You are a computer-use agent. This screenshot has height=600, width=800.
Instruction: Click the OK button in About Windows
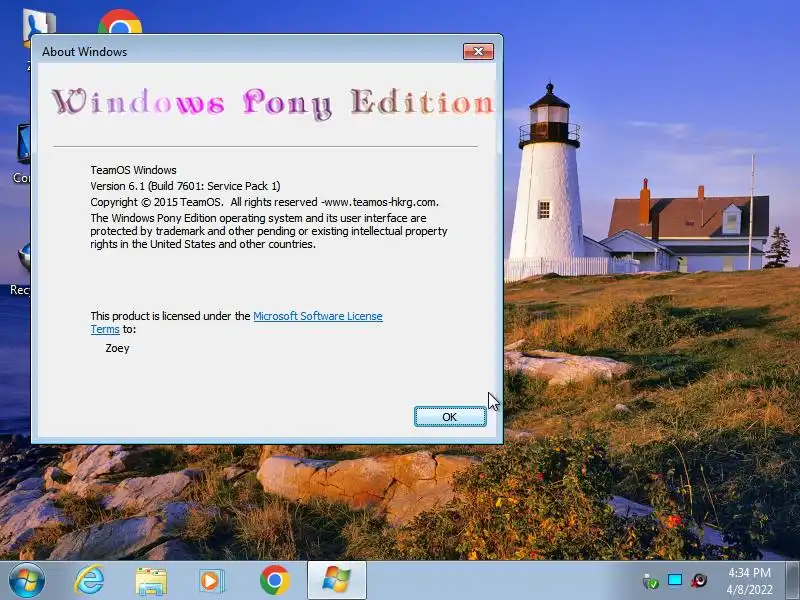click(x=449, y=417)
